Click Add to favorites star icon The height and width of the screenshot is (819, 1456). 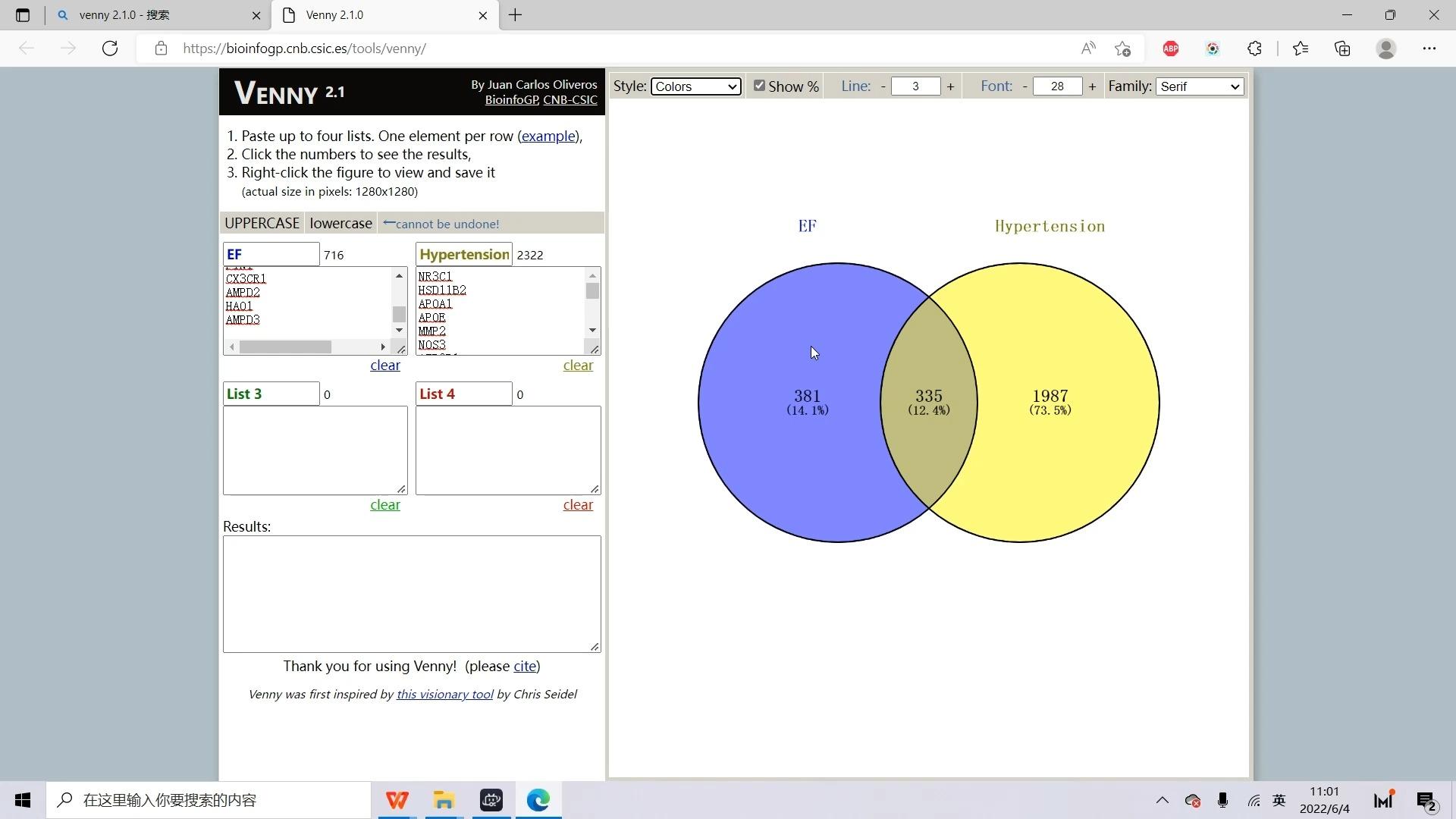(x=1123, y=49)
